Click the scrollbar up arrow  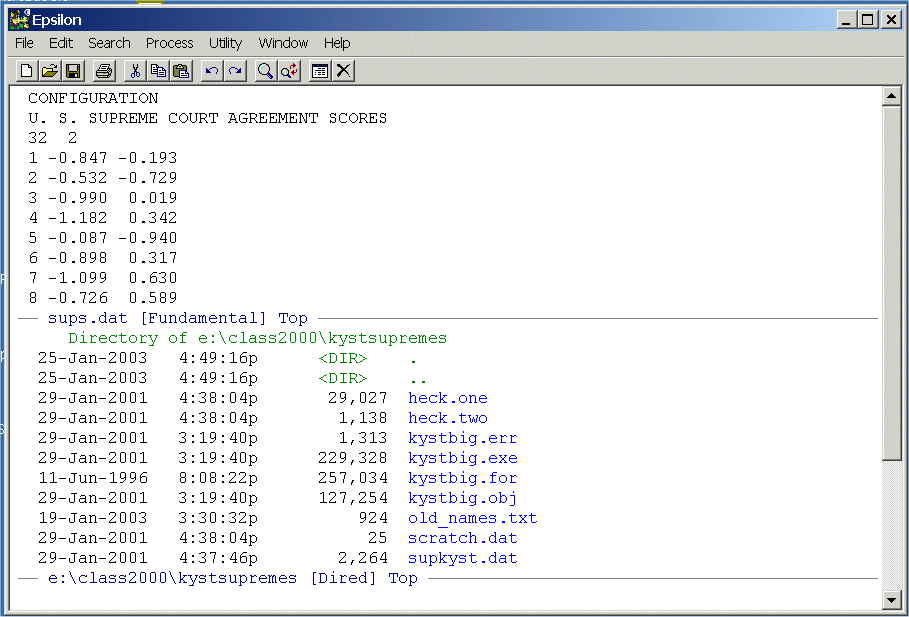(x=892, y=97)
